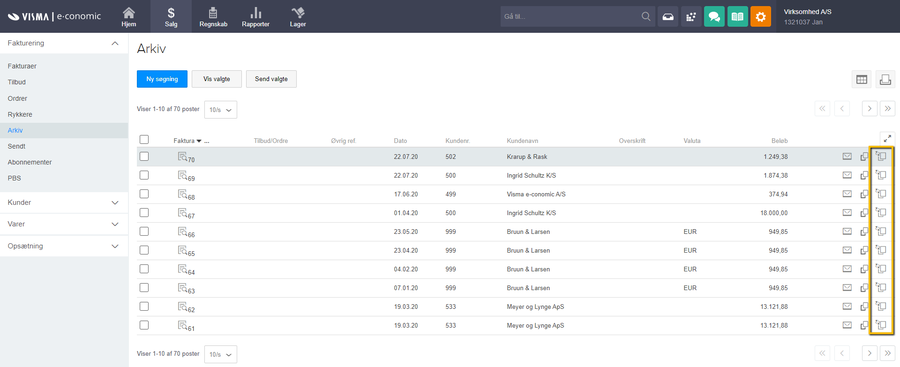Open the orange settings gear

(761, 17)
